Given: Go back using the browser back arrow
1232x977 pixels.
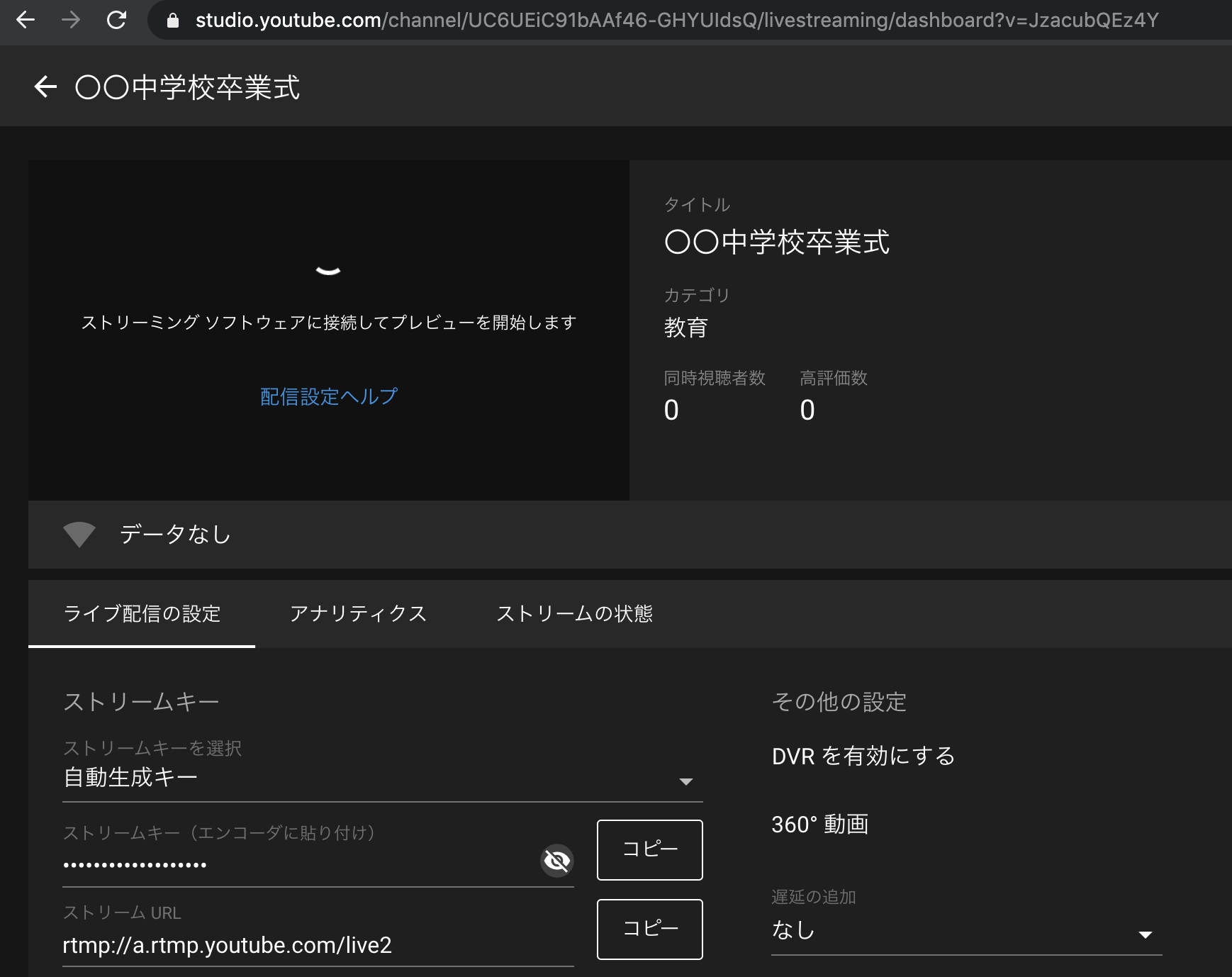Looking at the screenshot, I should [26, 20].
